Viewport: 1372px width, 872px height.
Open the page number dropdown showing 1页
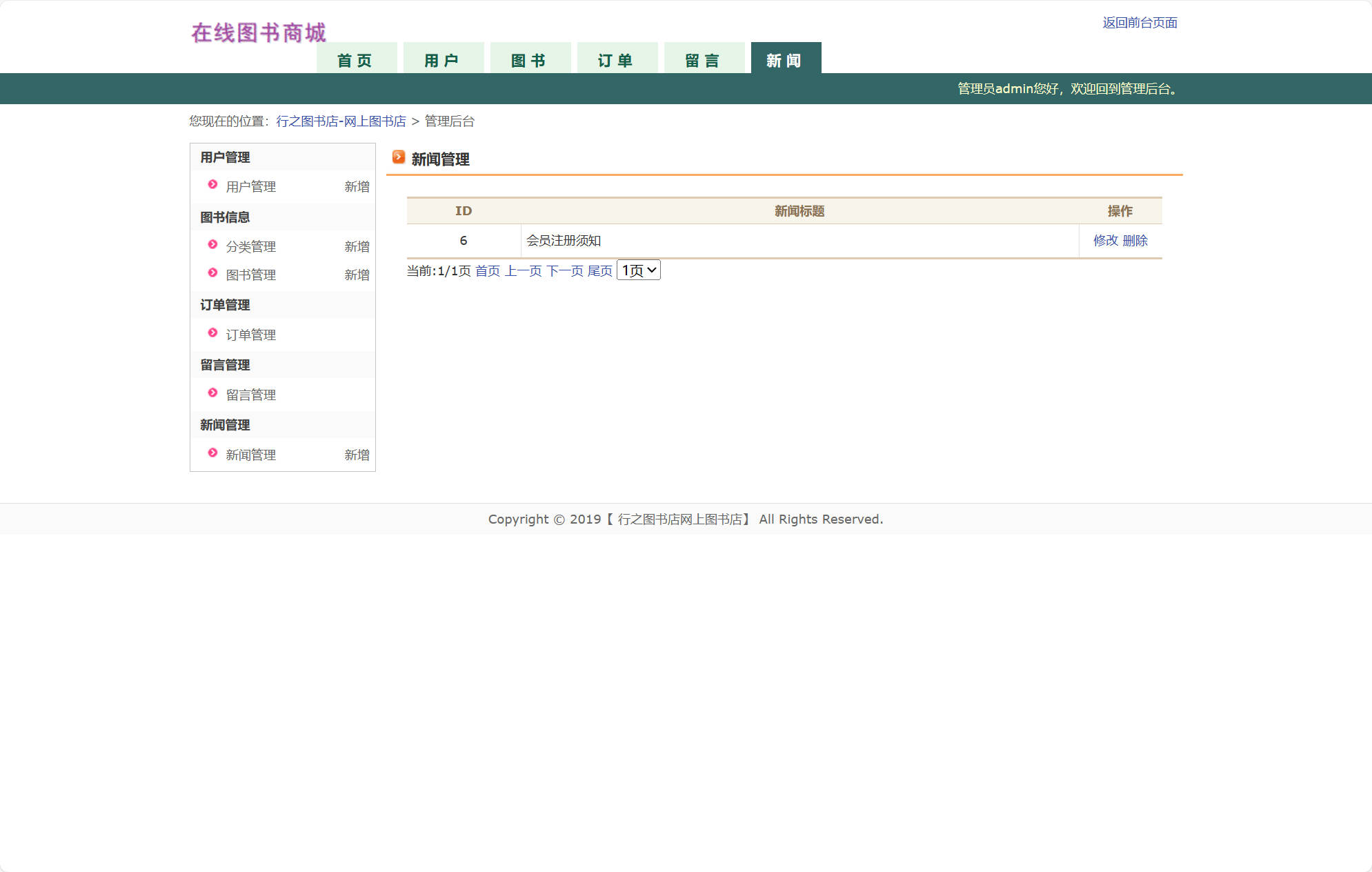(638, 270)
